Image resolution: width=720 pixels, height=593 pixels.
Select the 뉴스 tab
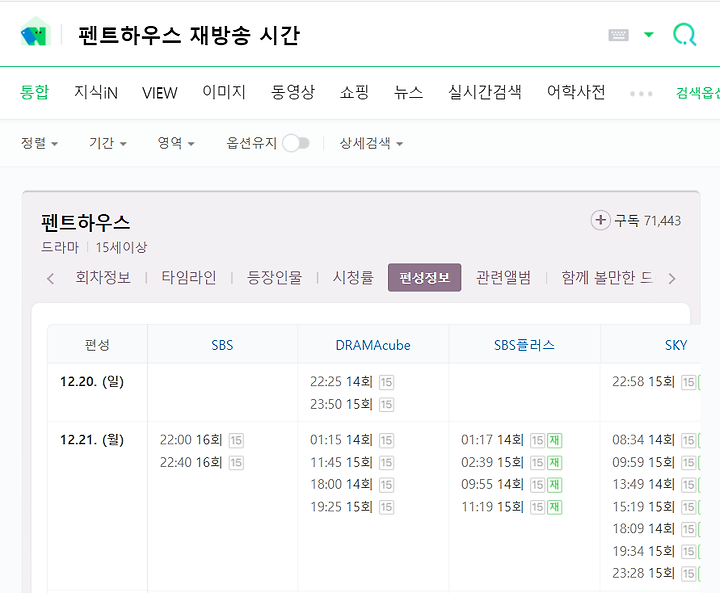point(408,92)
